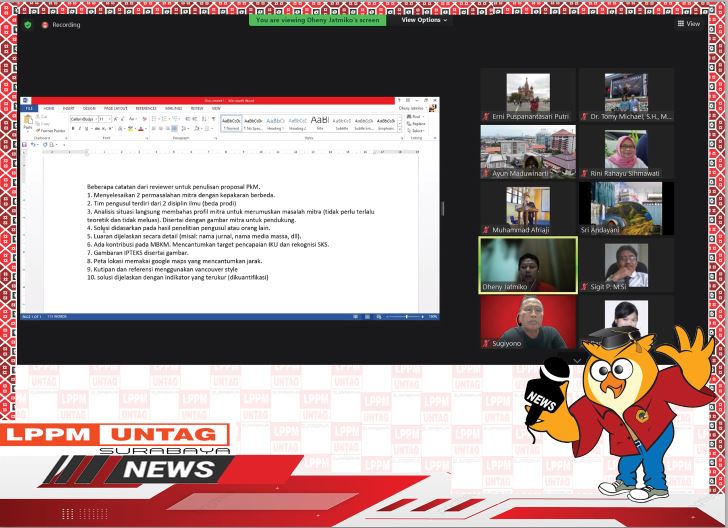Click the Align Left icon

pos(153,128)
